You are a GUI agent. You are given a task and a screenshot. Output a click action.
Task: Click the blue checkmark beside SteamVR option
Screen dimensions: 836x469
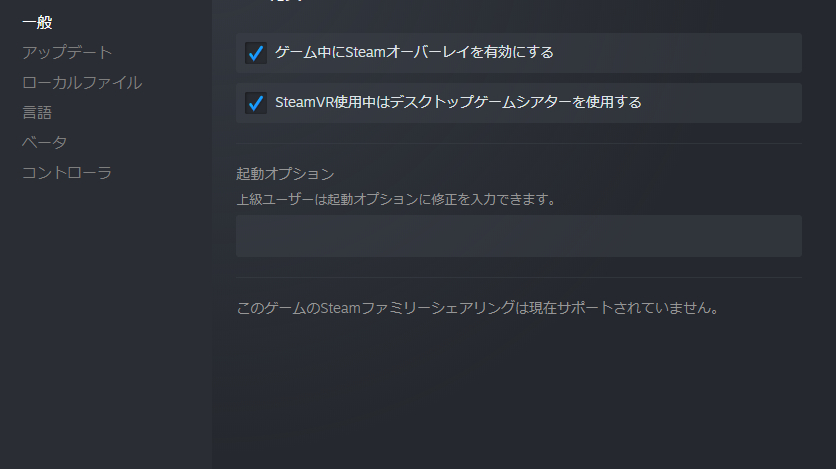click(x=256, y=103)
